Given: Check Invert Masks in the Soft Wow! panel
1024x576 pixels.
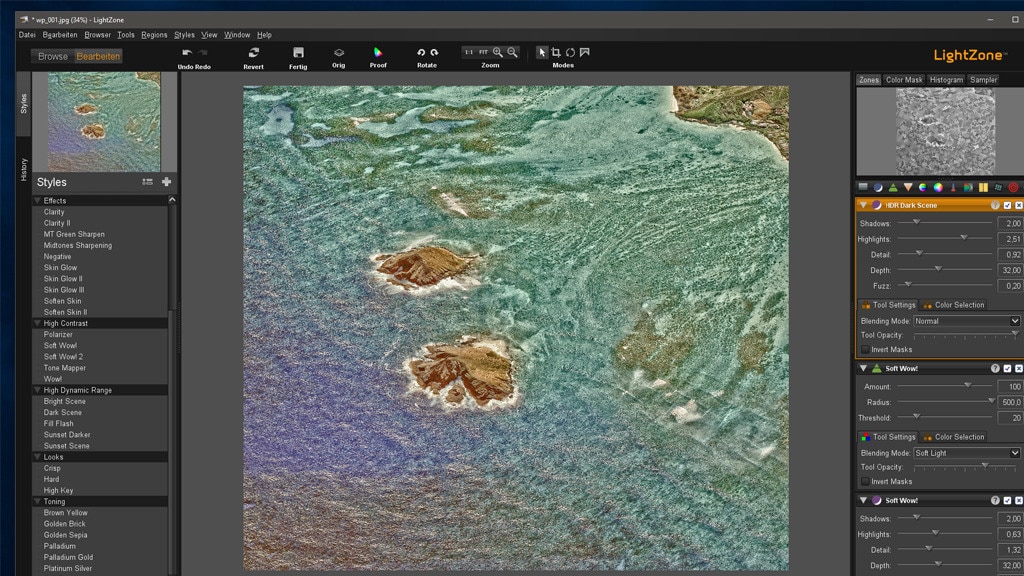Looking at the screenshot, I should 864,481.
